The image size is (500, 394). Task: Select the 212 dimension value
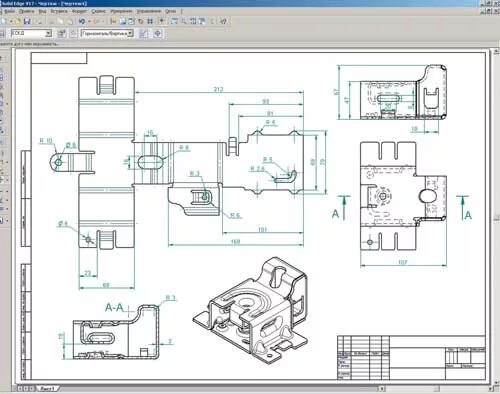pyautogui.click(x=218, y=89)
